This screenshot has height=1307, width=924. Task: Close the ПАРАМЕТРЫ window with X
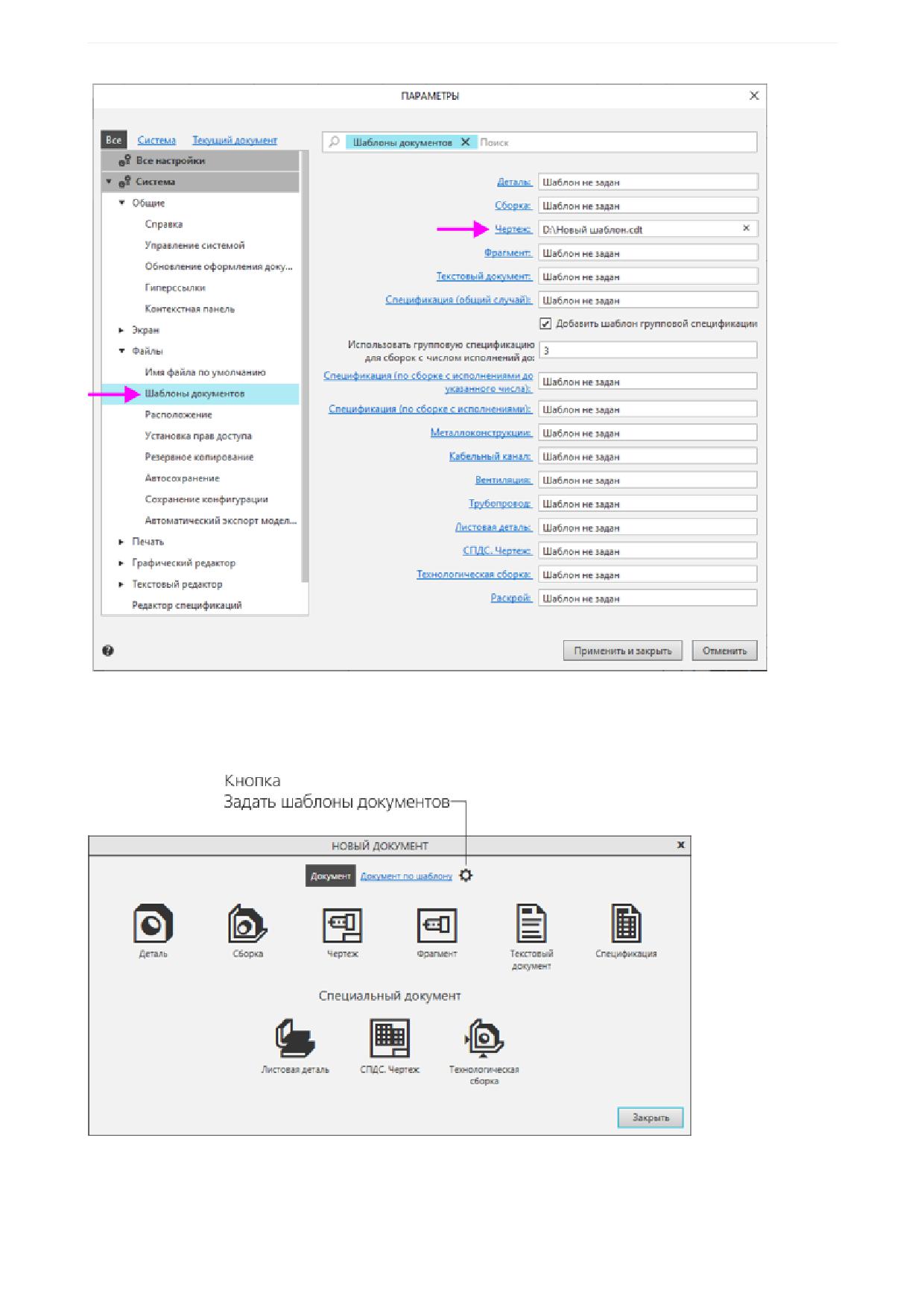click(754, 95)
